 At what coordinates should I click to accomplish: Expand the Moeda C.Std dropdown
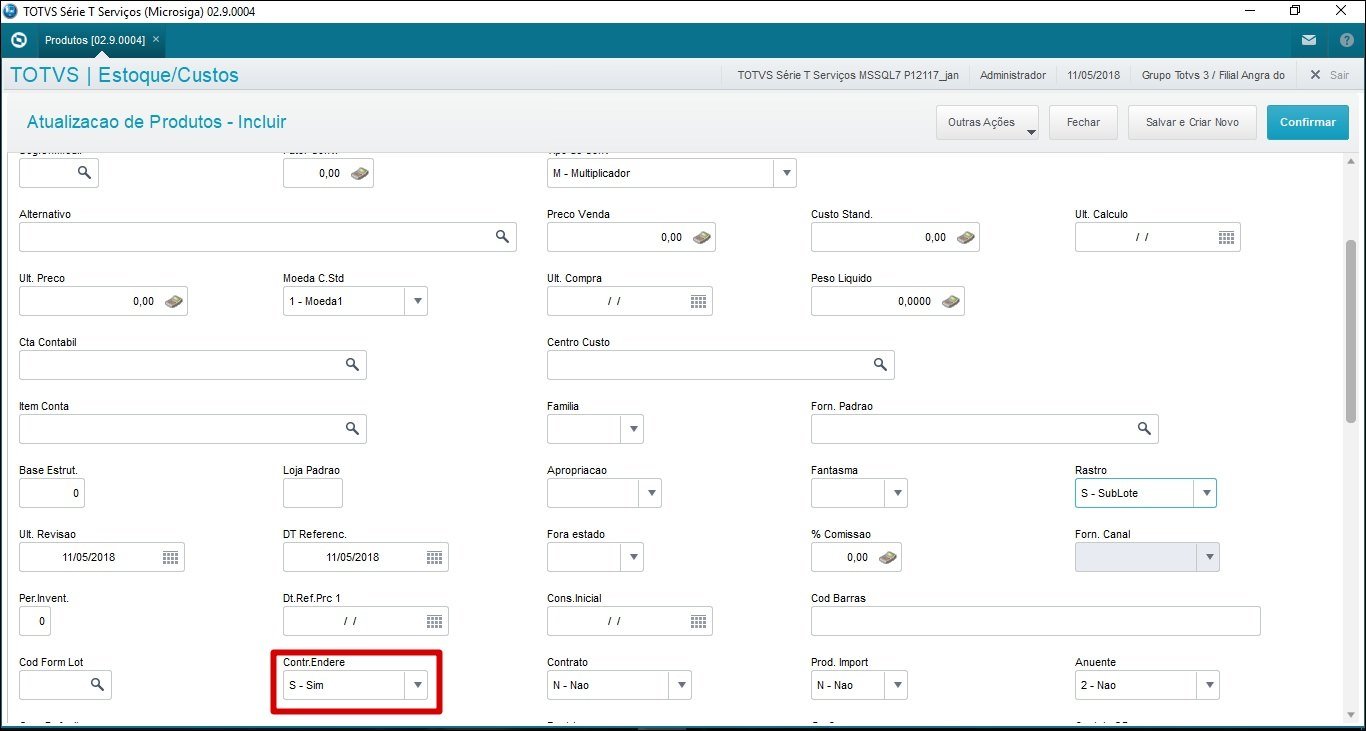416,301
